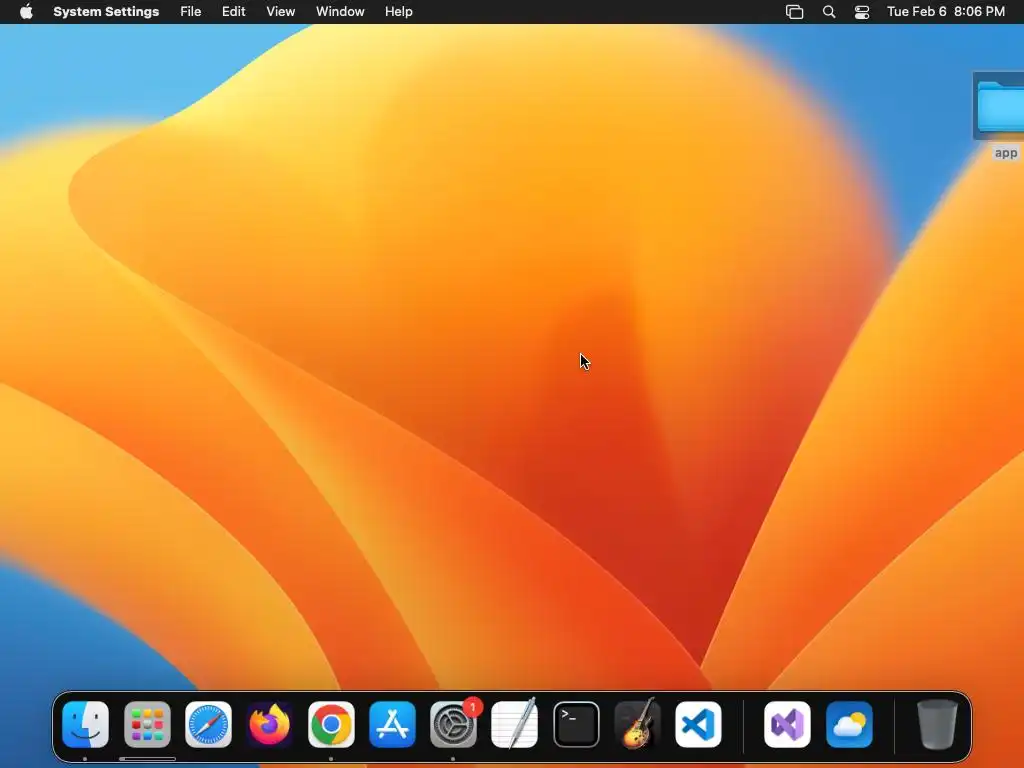
Task: Open the Window menu
Action: pyautogui.click(x=340, y=12)
